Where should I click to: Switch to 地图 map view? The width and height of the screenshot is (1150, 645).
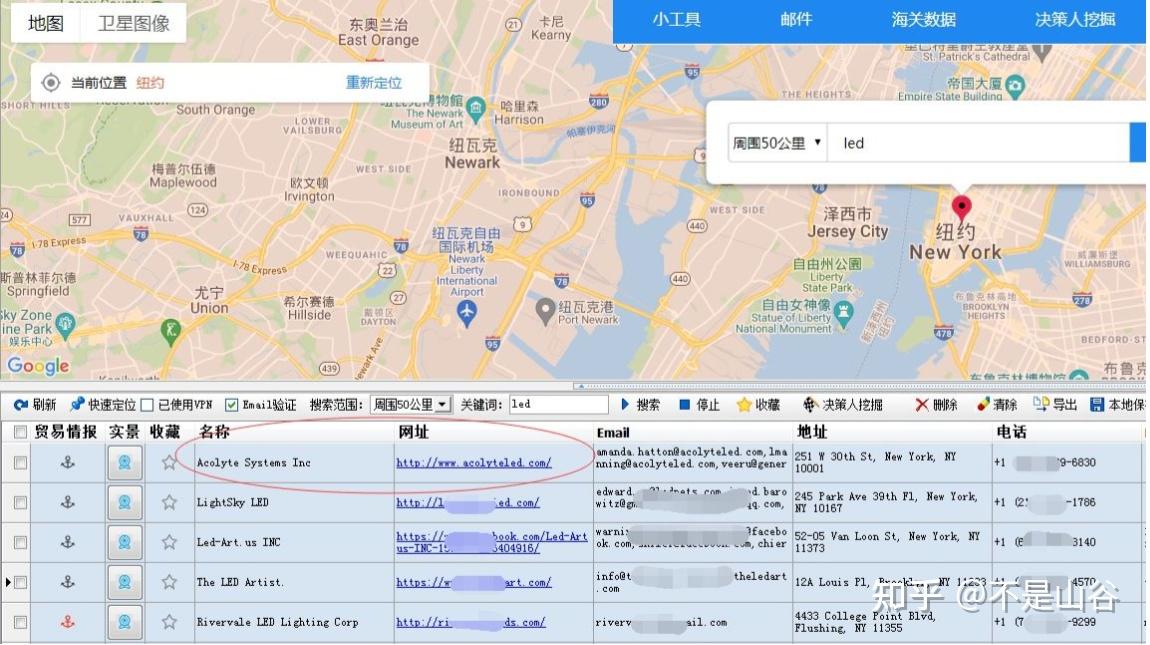pos(45,23)
